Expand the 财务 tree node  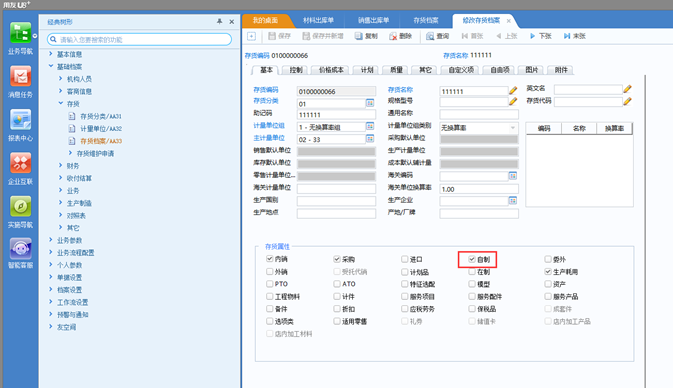coord(61,165)
